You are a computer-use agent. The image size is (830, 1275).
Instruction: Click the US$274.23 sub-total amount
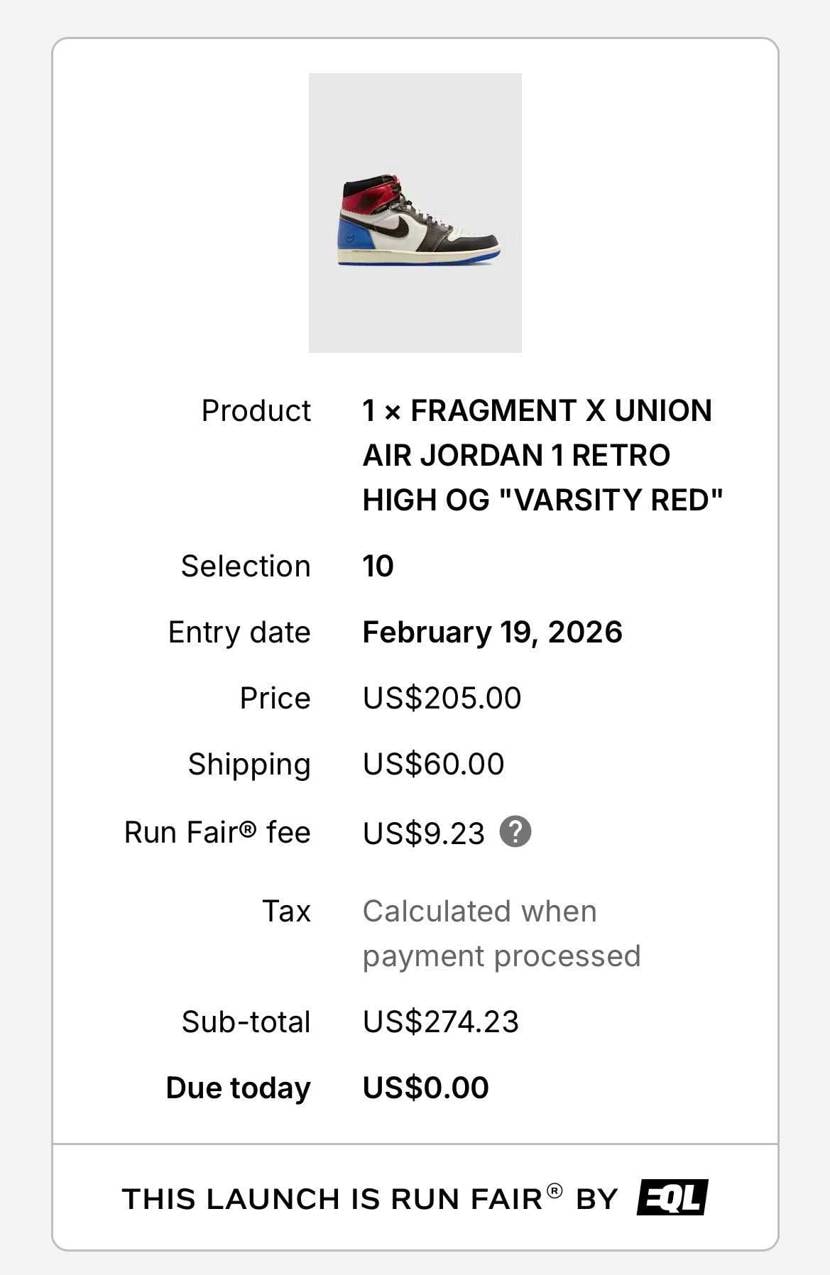point(441,1021)
